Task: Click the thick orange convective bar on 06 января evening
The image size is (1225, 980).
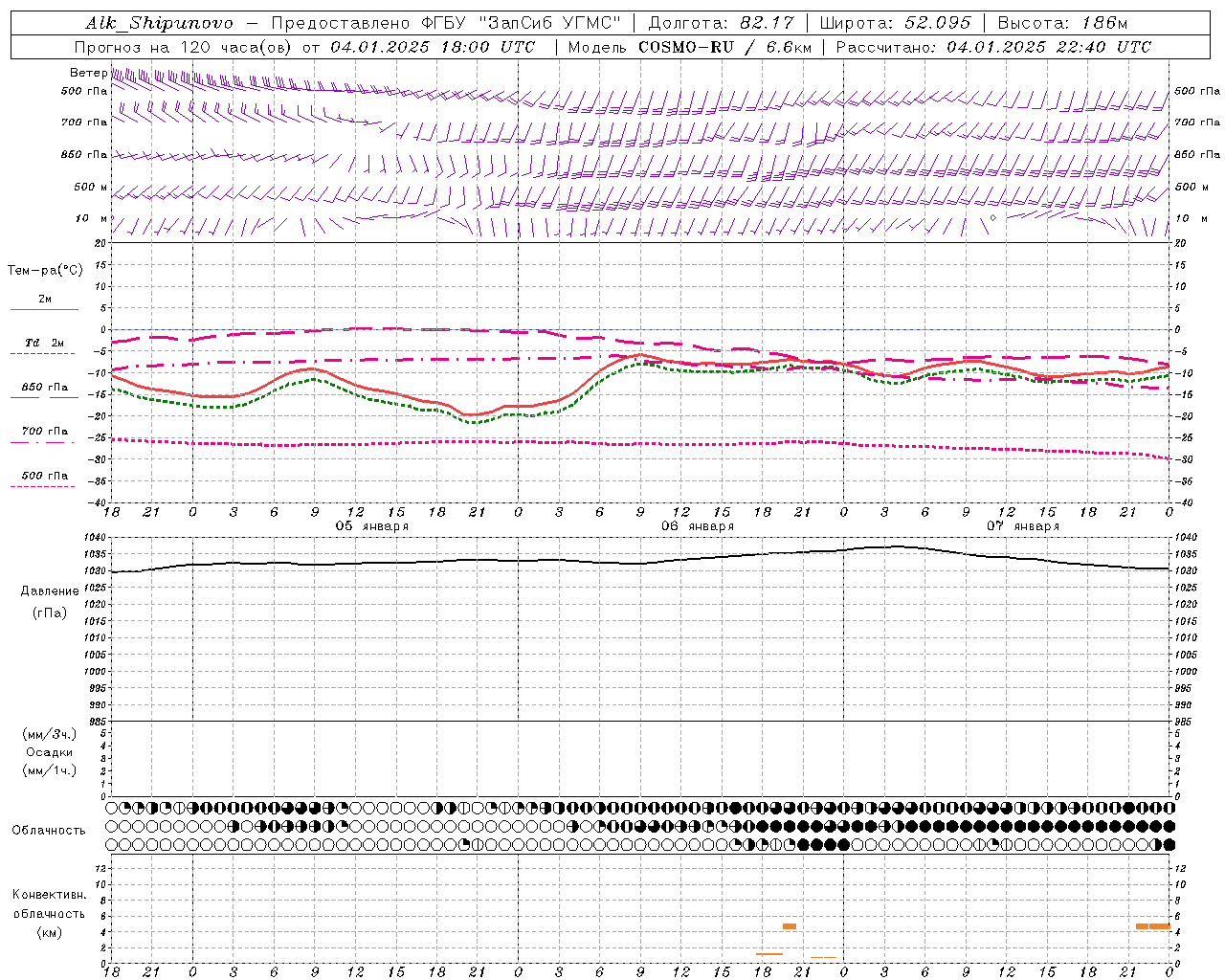Action: point(790,926)
